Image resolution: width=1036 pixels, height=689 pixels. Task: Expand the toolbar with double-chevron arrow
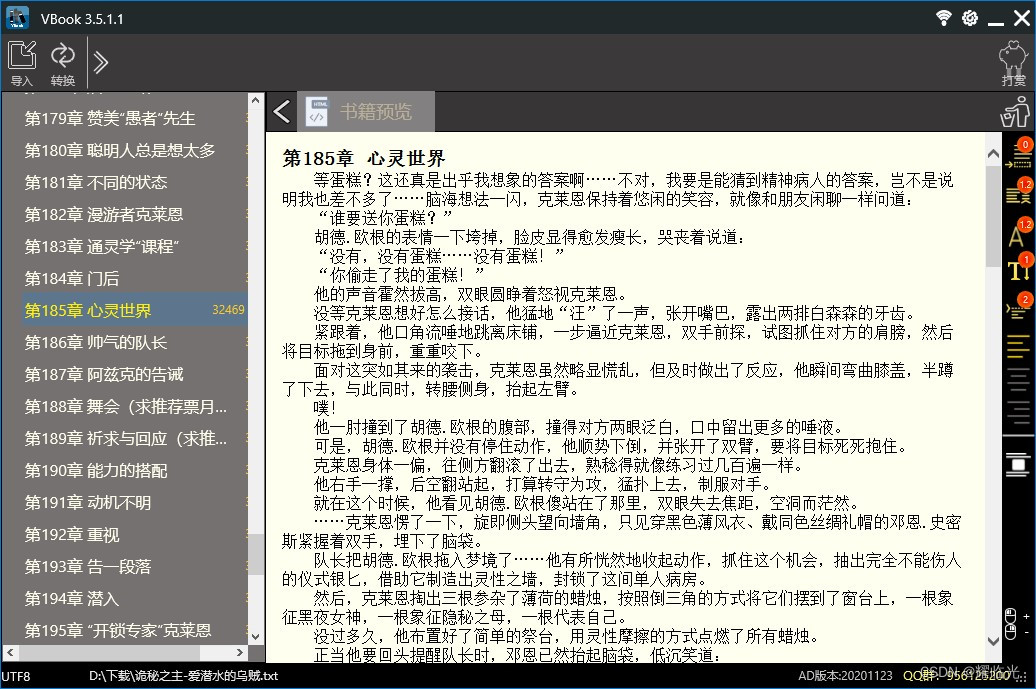tap(100, 63)
